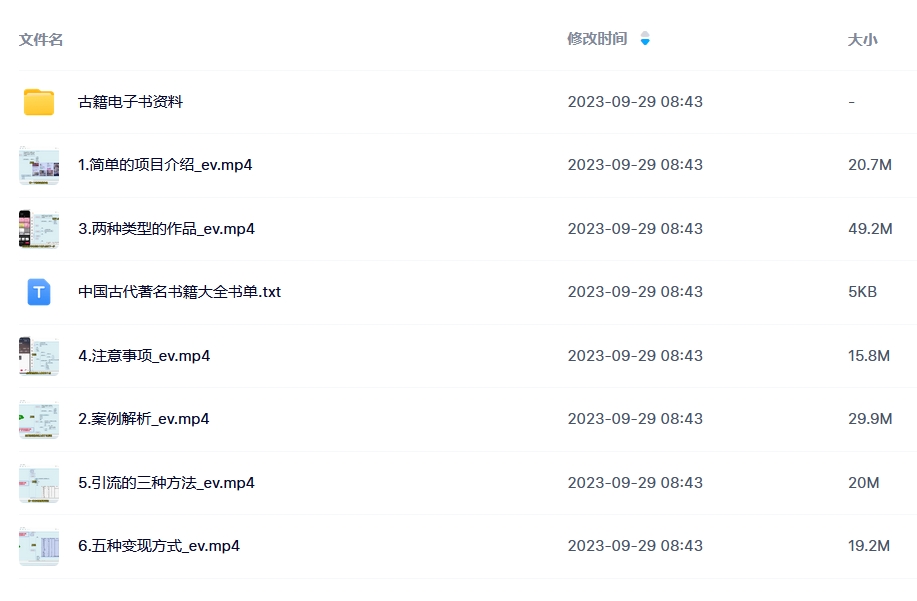Open thumbnail of 4.注意事项_ev.mp4
Screen dimensions: 917x601
click(39, 356)
